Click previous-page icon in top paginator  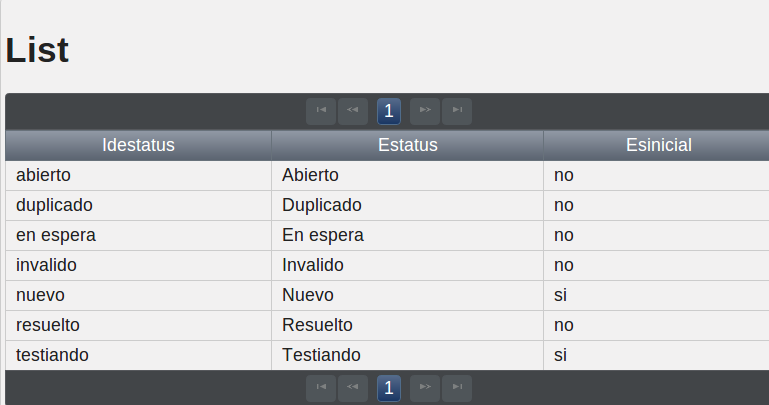353,111
